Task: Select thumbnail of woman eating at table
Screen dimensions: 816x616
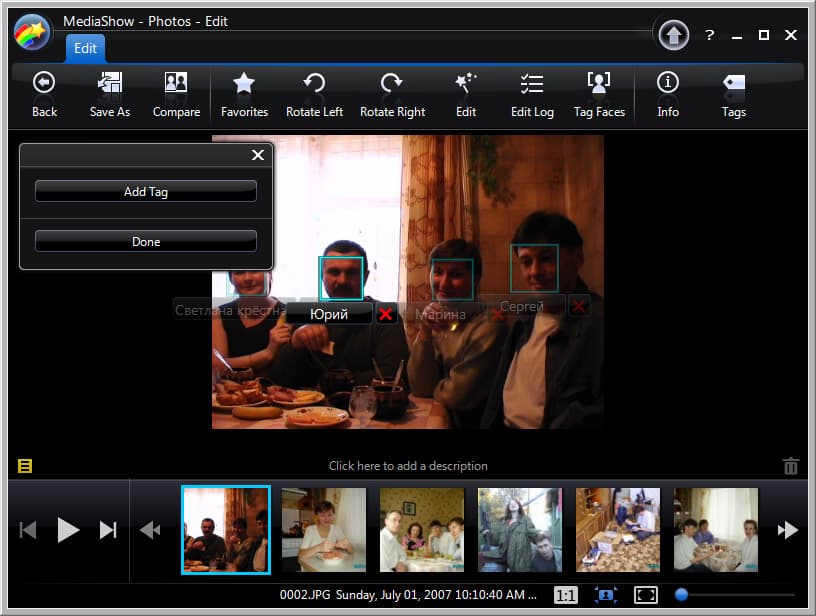Action: 324,530
